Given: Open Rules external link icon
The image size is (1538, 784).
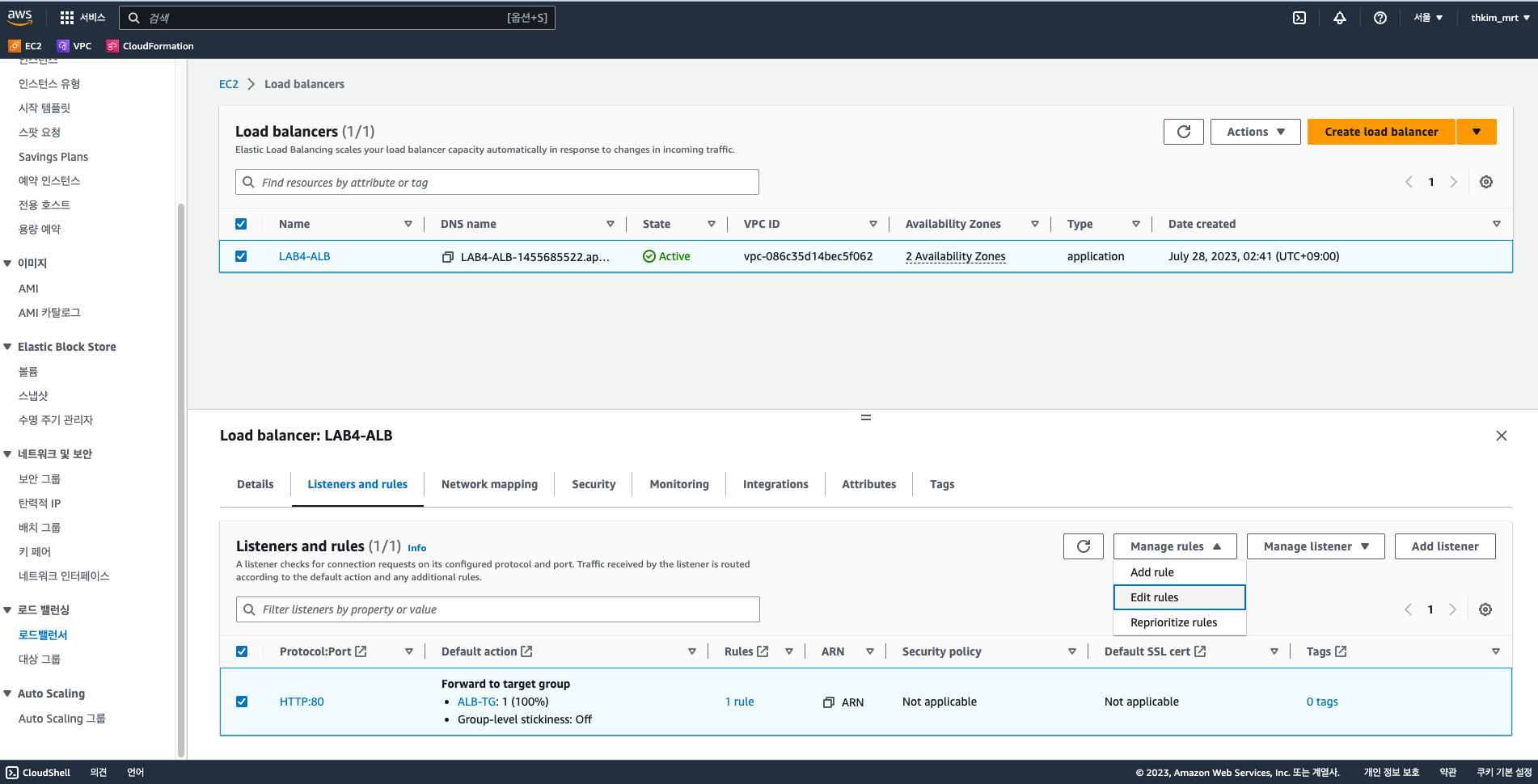Looking at the screenshot, I should click(763, 651).
